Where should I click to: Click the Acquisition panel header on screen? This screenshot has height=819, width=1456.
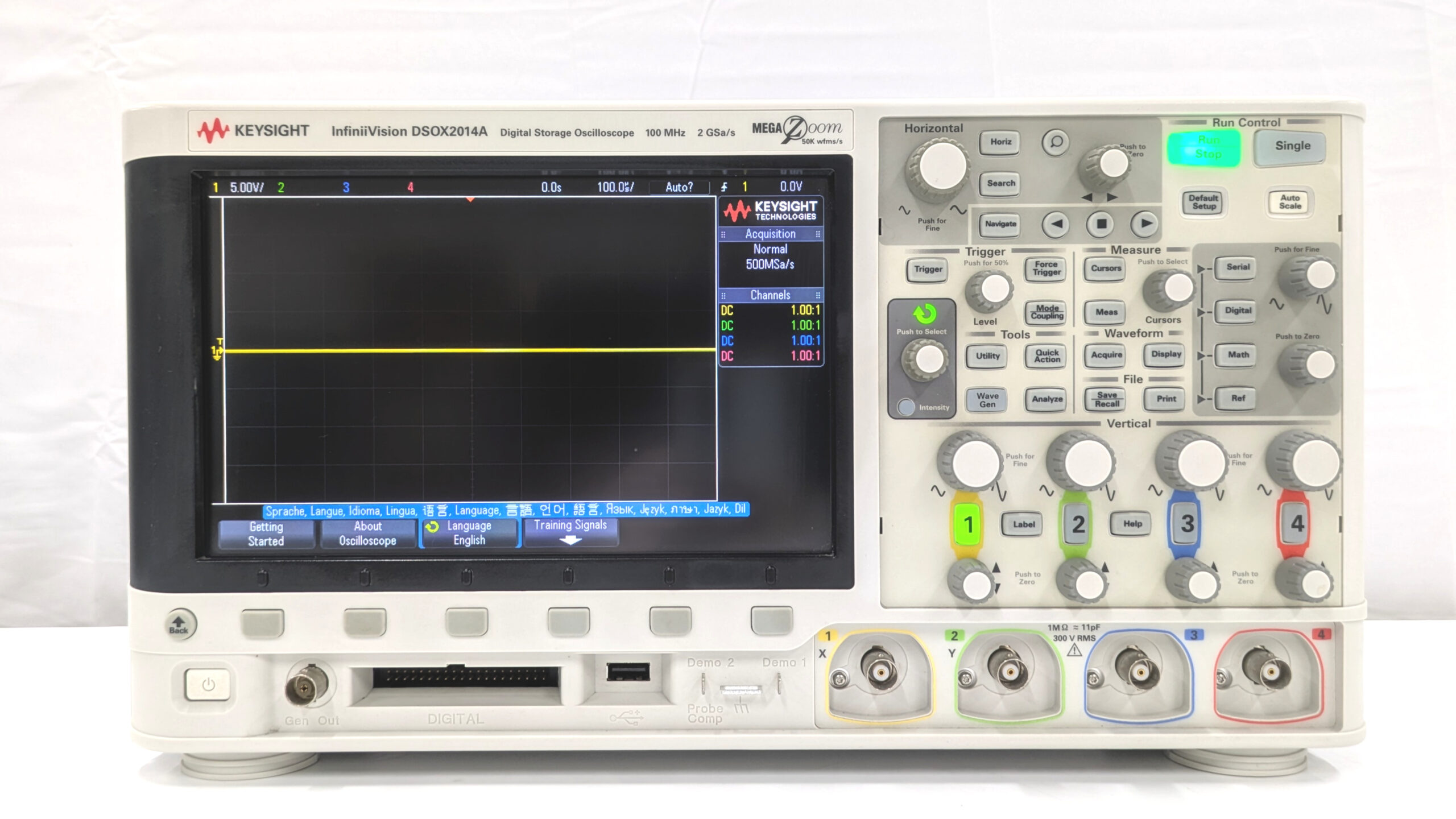click(771, 234)
